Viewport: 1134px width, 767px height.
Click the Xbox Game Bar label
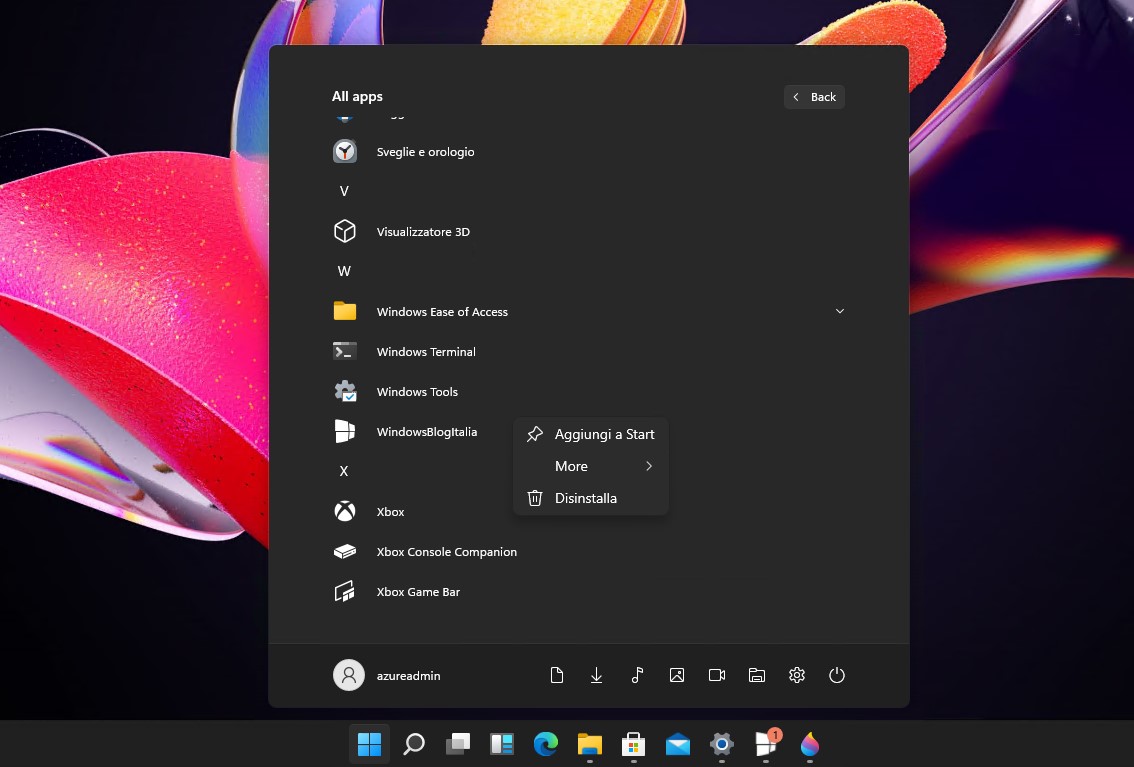click(418, 592)
